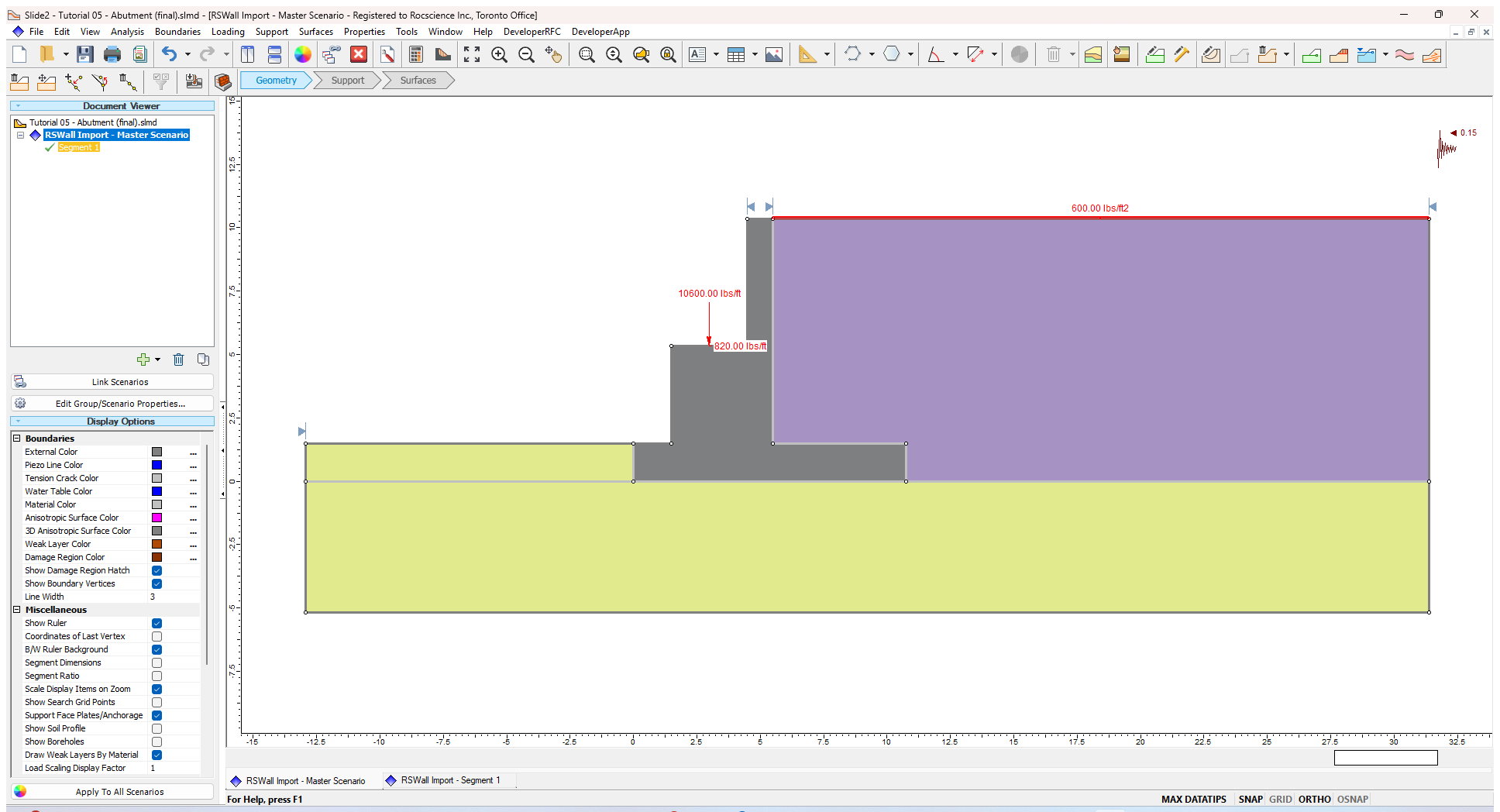1500x812 pixels.
Task: Open the Loading menu
Action: click(228, 32)
